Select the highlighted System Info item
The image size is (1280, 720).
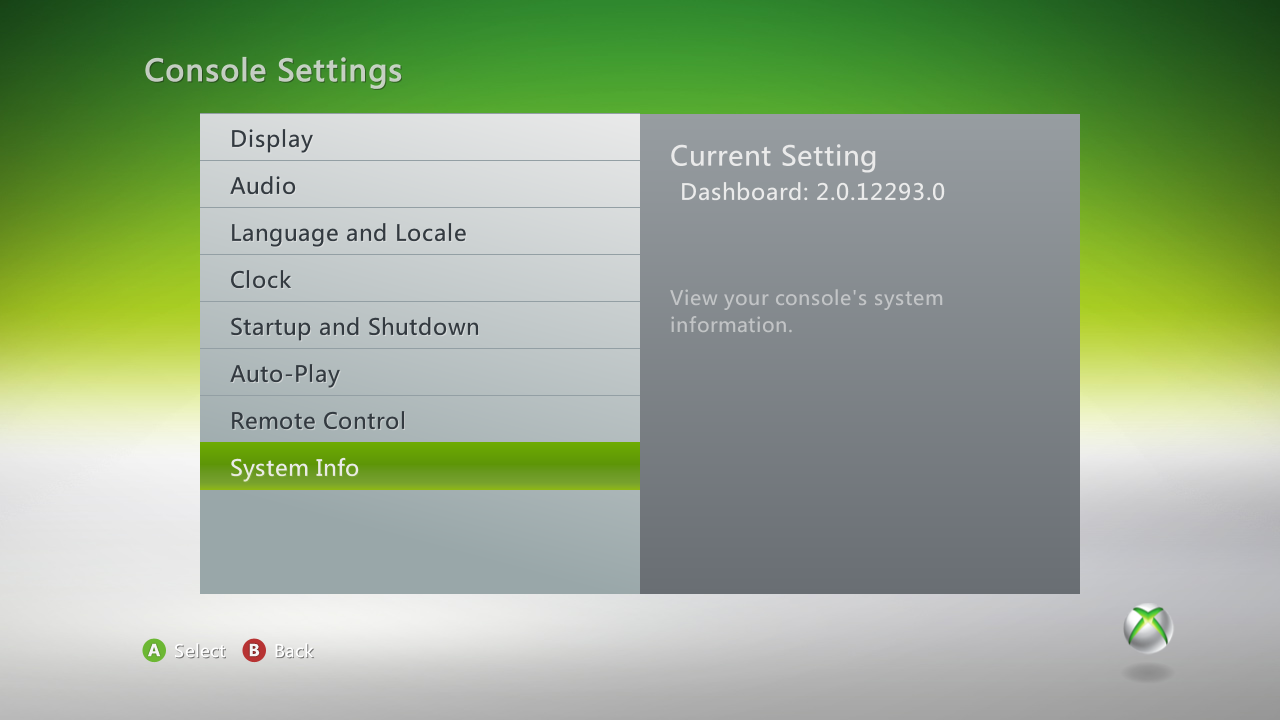click(x=420, y=466)
